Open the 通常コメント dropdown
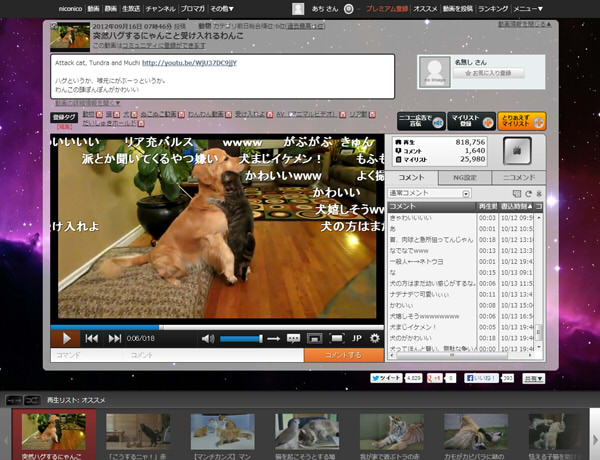This screenshot has height=460, width=600. (x=429, y=193)
